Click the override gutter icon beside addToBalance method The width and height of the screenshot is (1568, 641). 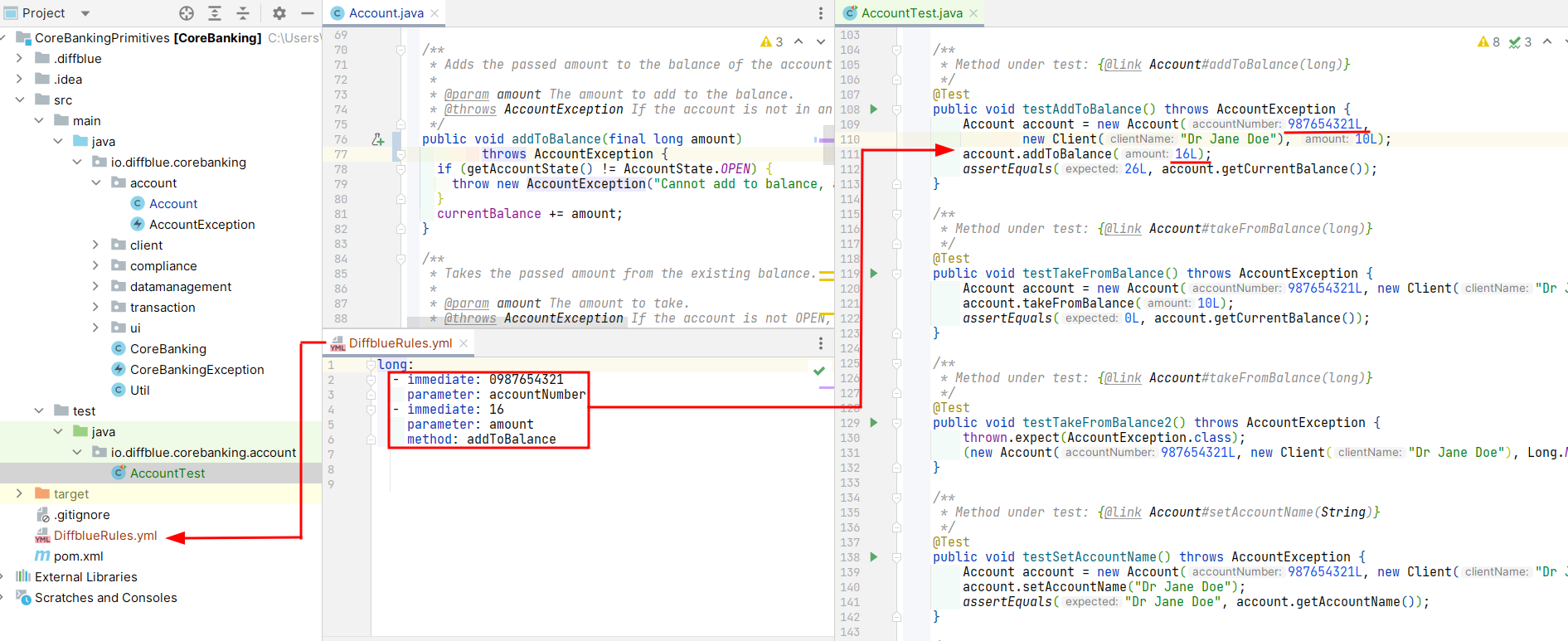click(378, 139)
